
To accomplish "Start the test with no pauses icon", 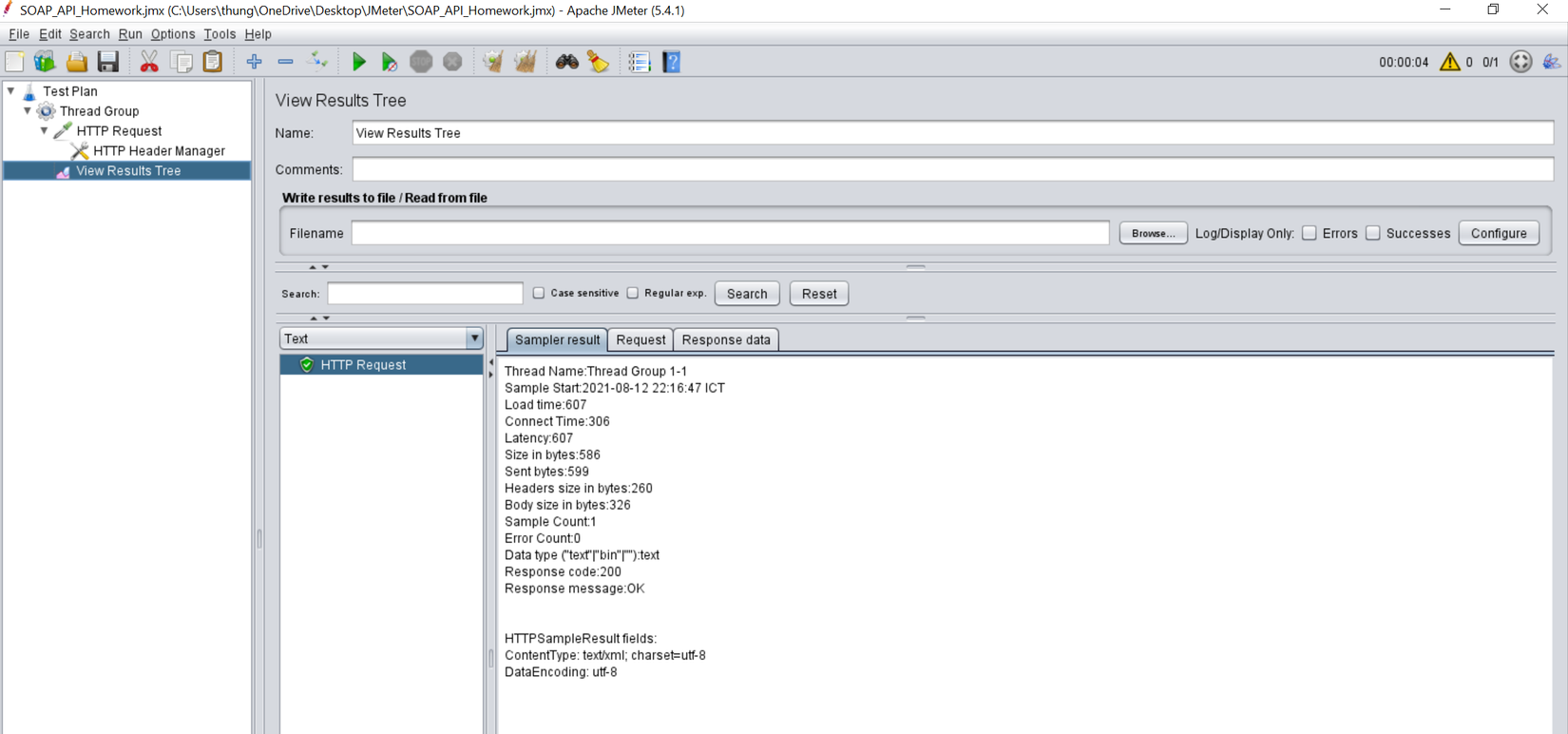I will click(x=390, y=62).
